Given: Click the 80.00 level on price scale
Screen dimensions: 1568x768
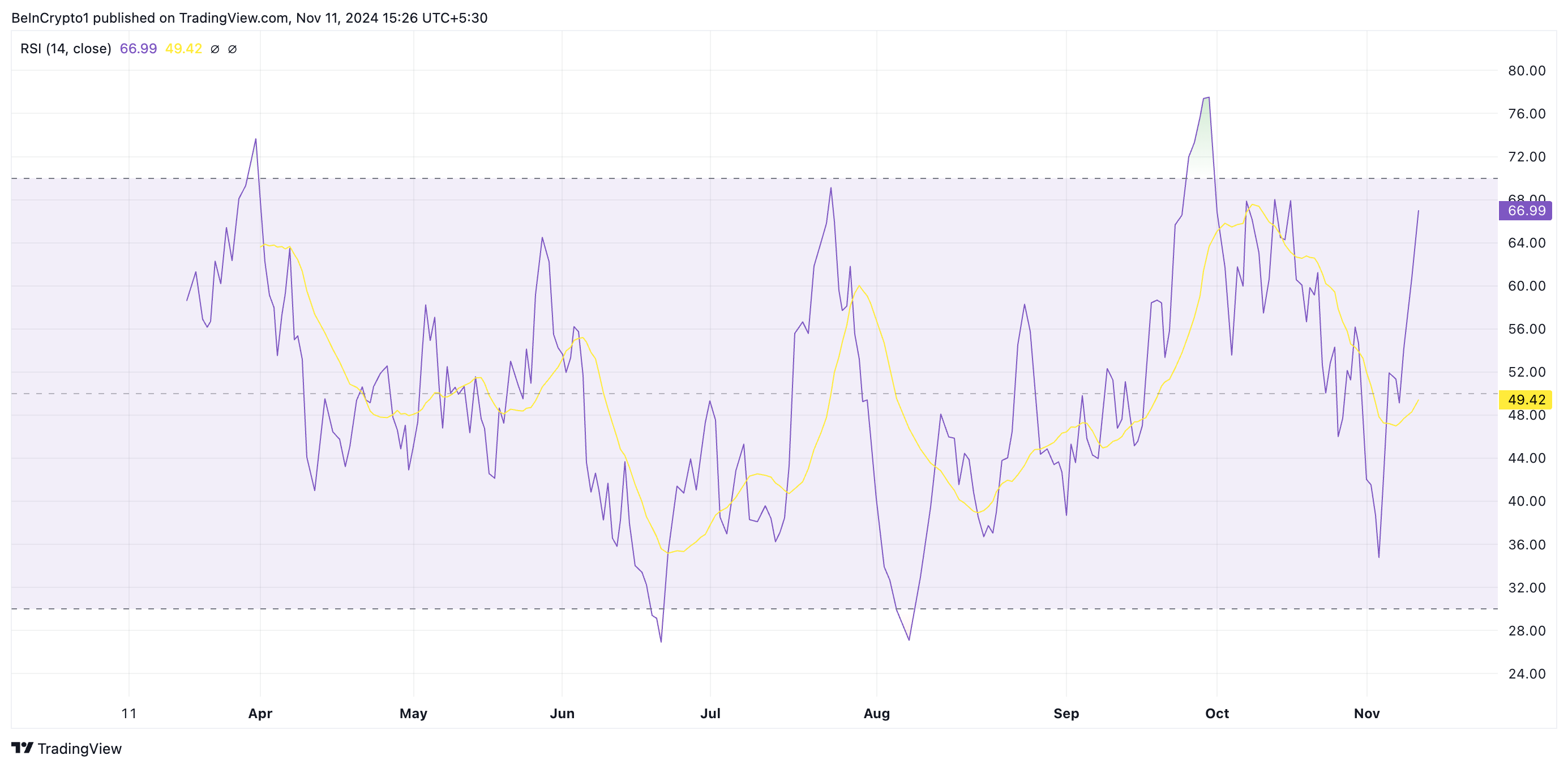Looking at the screenshot, I should [x=1526, y=71].
